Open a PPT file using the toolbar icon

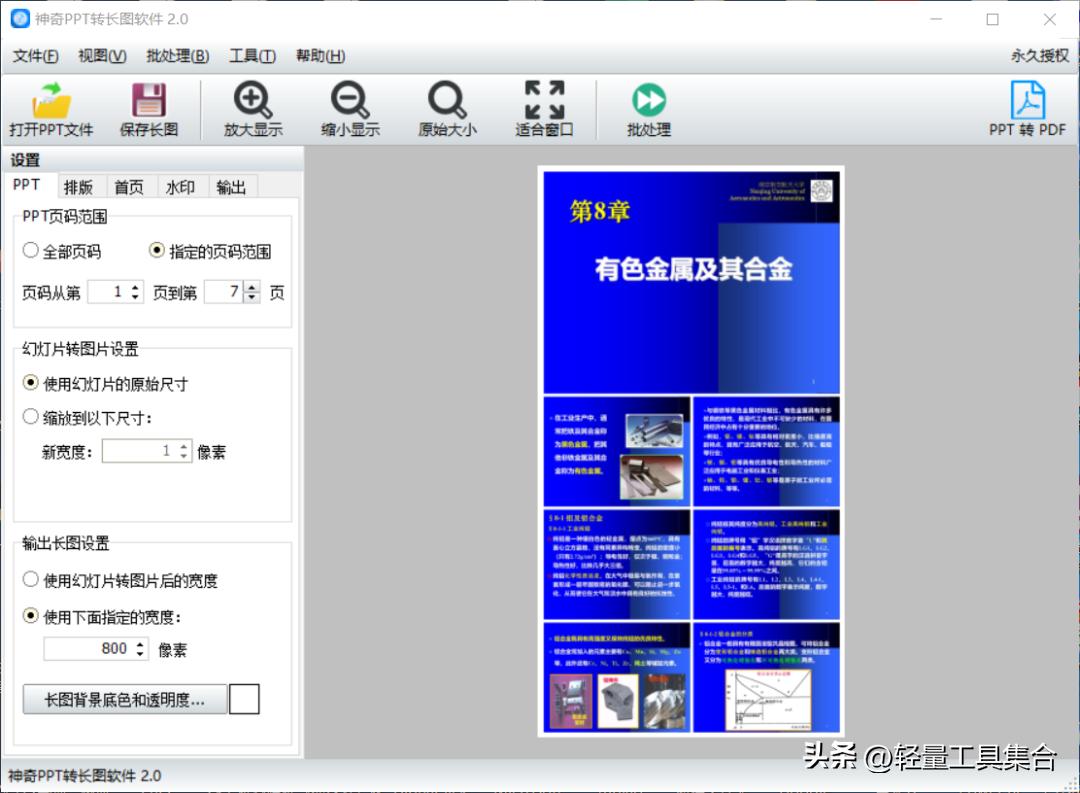(52, 108)
